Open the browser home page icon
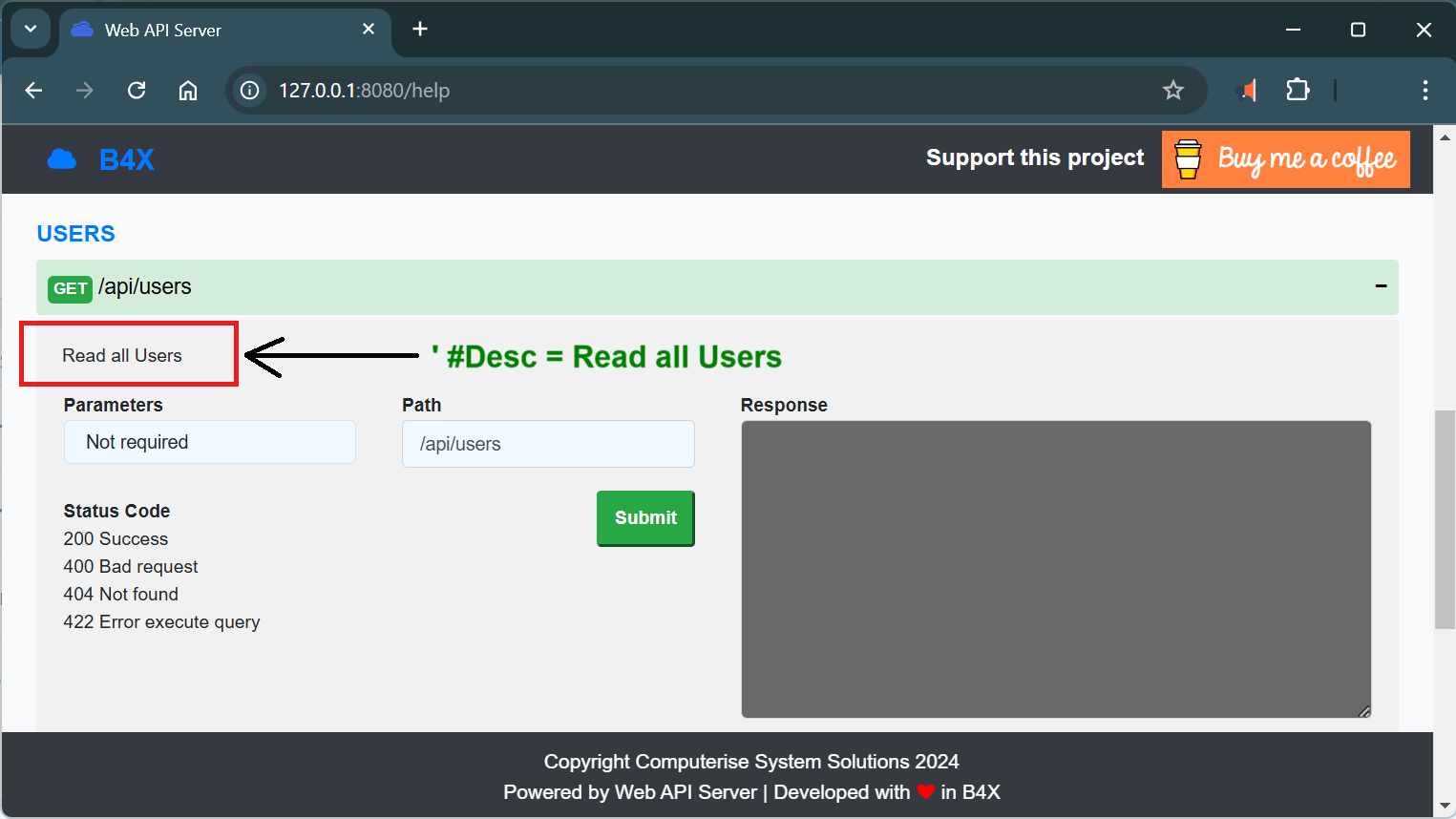 point(187,90)
